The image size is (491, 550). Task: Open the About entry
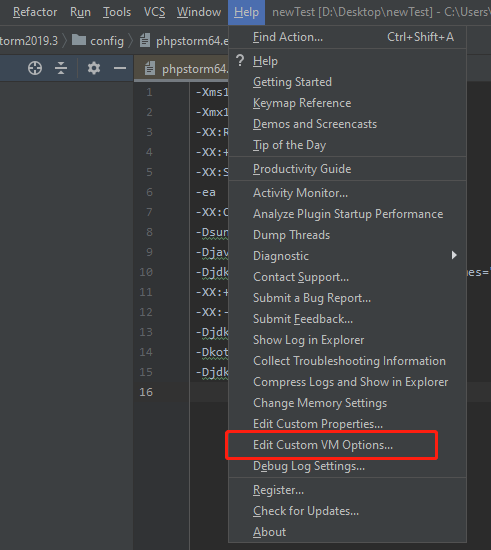347,532
